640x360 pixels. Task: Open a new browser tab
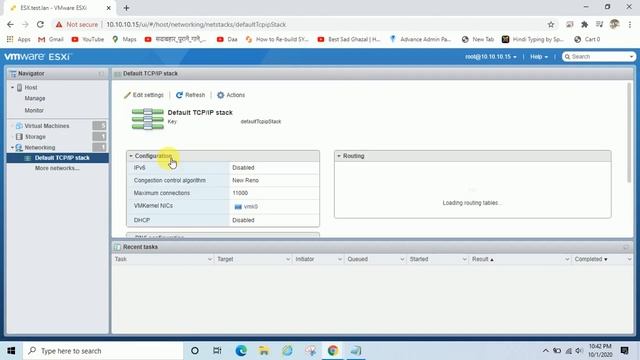127,8
